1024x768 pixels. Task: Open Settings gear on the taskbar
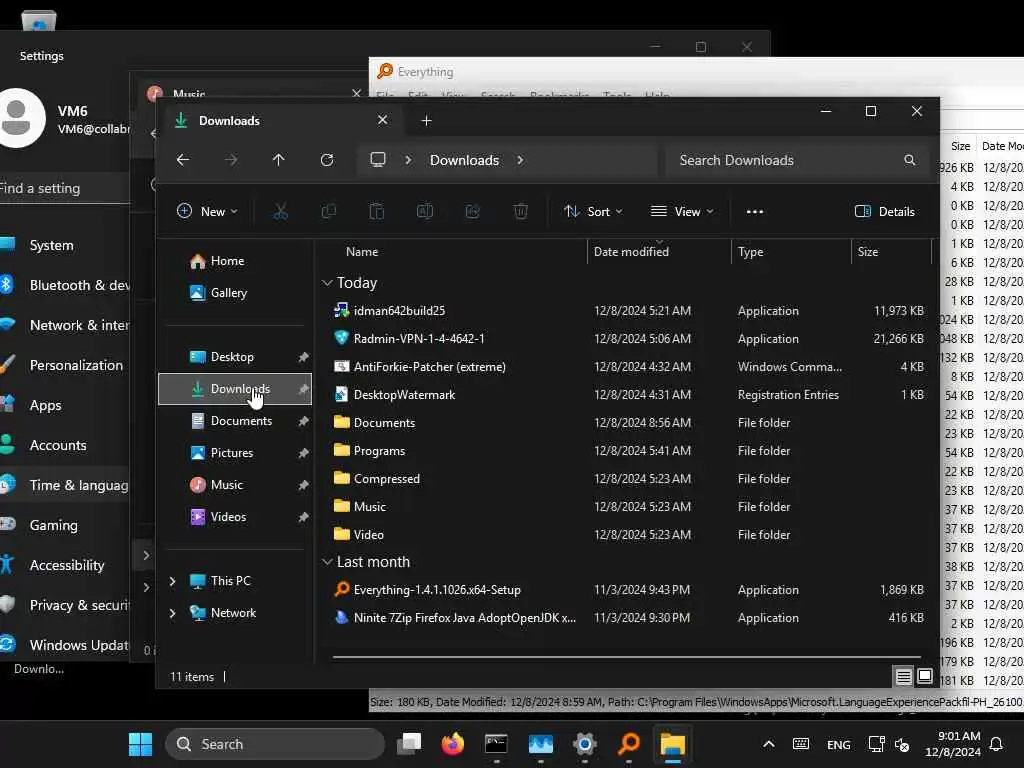584,744
